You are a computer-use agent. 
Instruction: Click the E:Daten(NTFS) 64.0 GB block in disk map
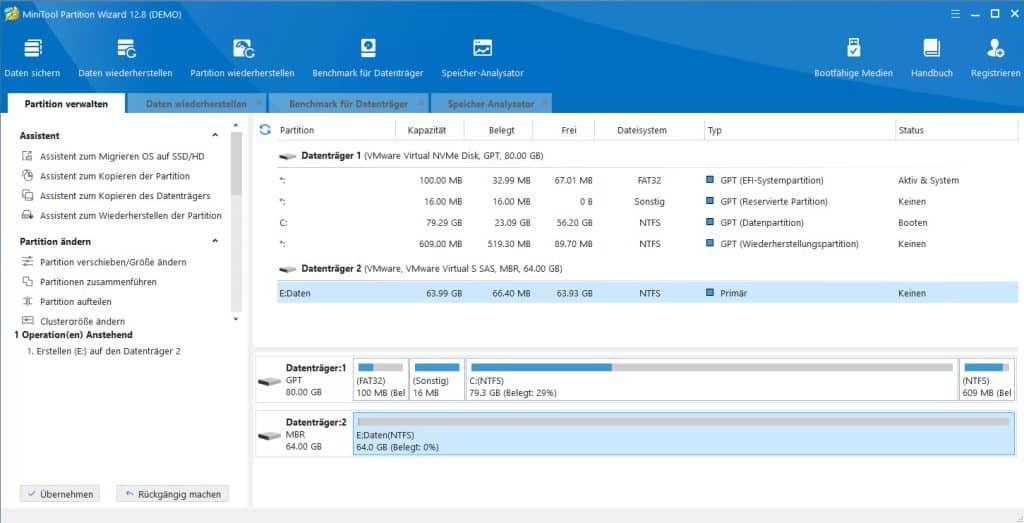[684, 434]
